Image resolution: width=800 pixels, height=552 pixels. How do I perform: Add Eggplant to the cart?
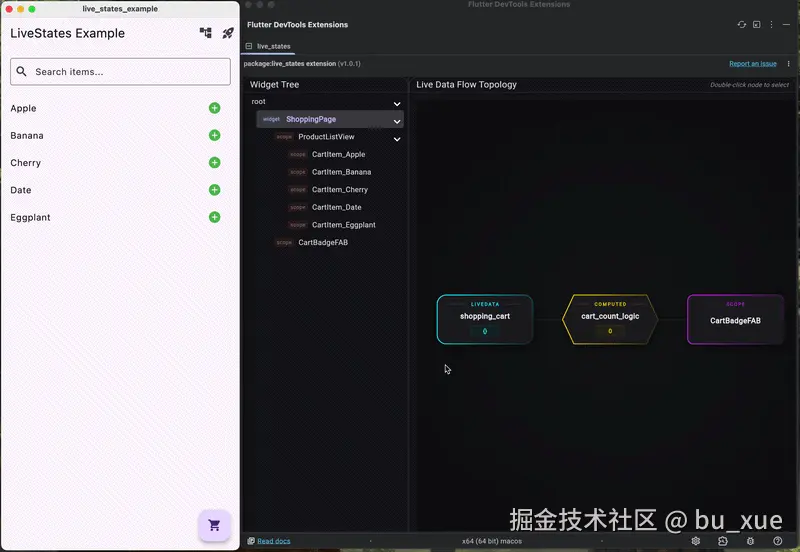click(214, 217)
